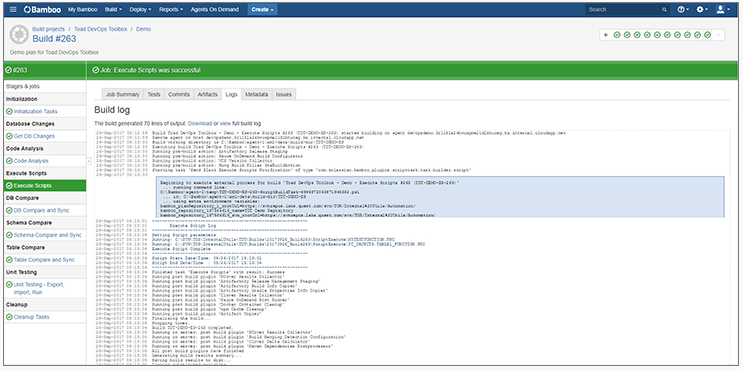Click the plan gear avatar beside Build #263
Viewport: 743px width, 371px height.
(x=19, y=35)
